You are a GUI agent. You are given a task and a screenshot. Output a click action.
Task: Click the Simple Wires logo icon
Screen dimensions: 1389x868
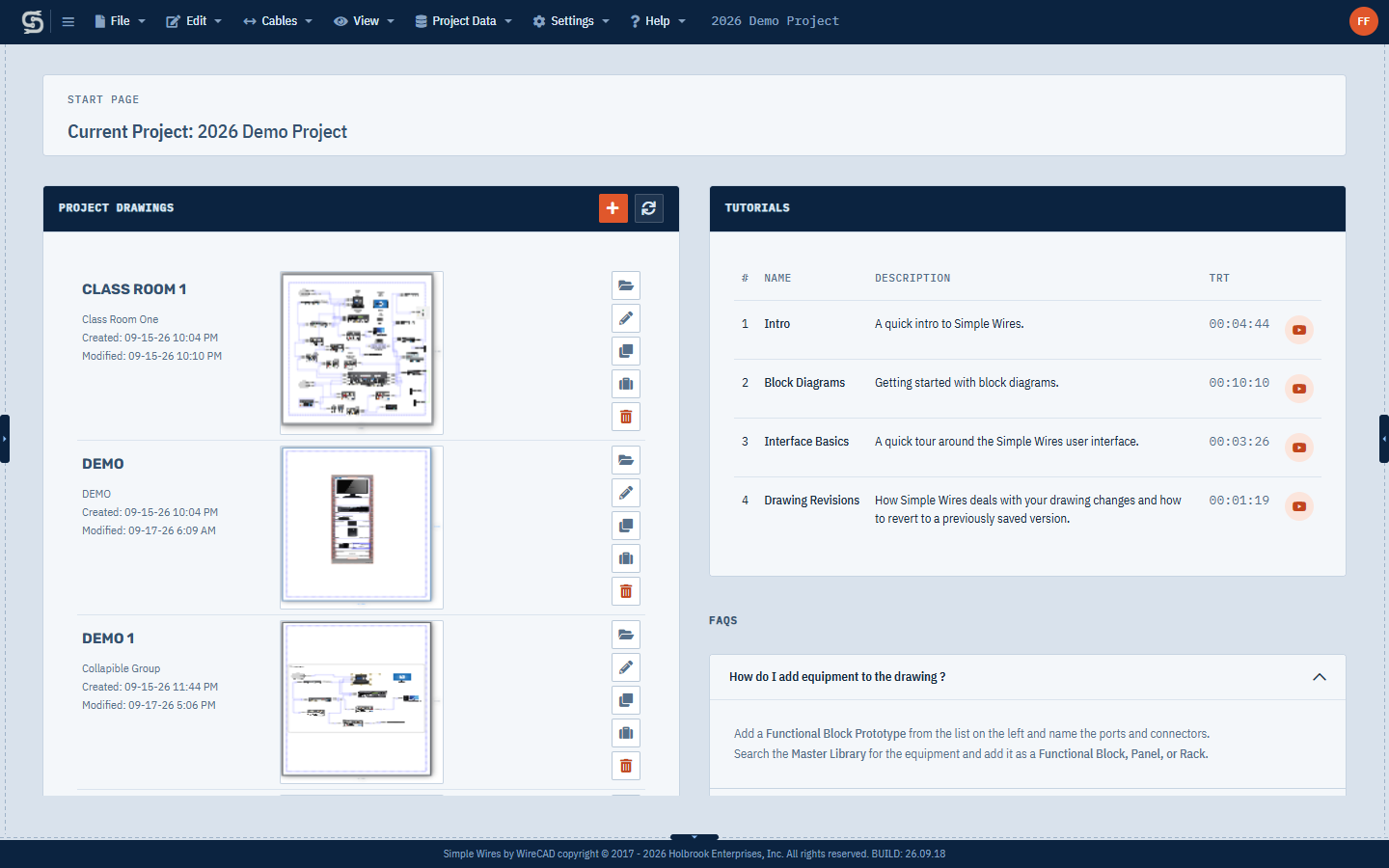coord(33,21)
